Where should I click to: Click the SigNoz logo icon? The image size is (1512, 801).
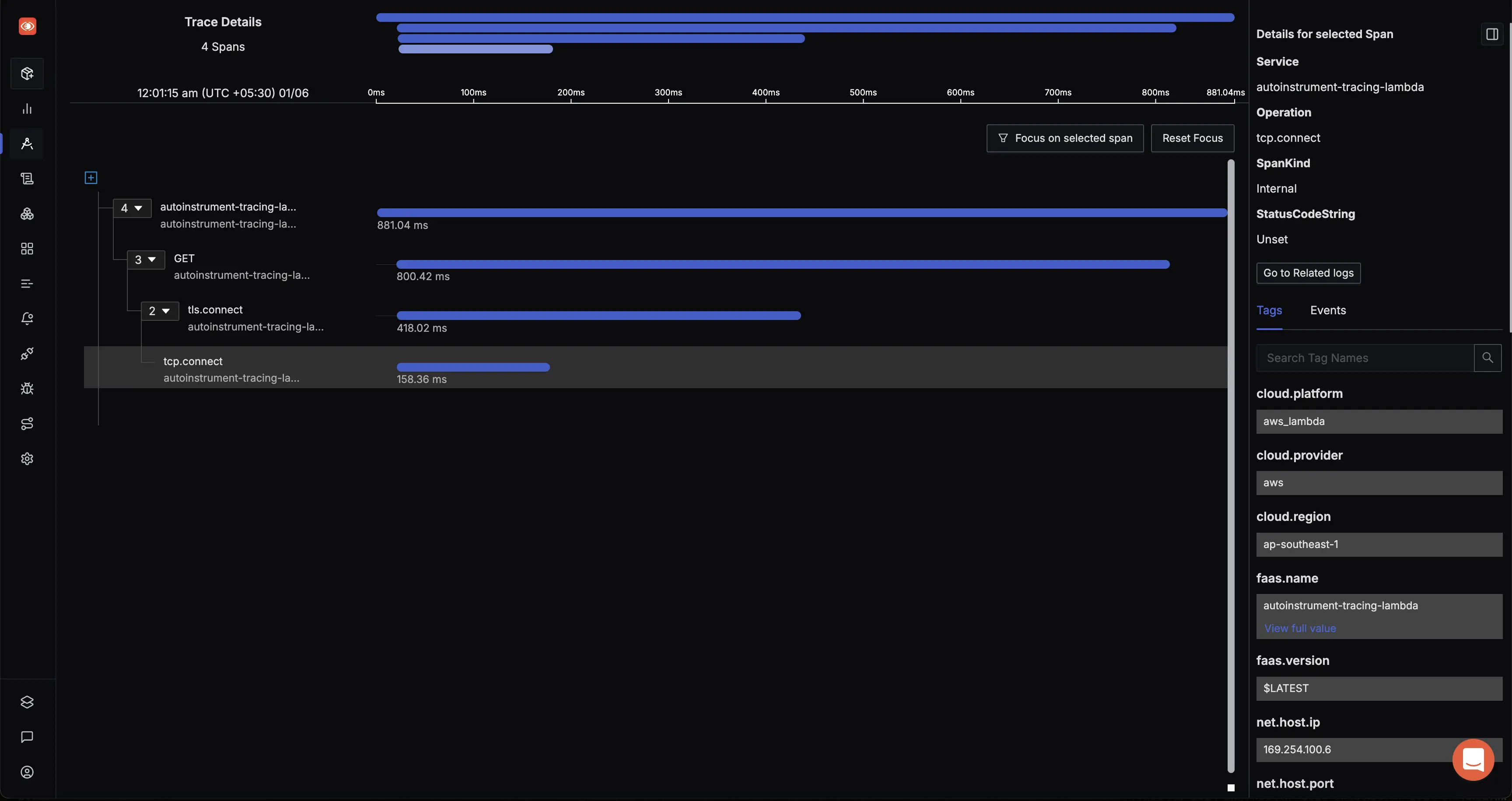[x=27, y=26]
